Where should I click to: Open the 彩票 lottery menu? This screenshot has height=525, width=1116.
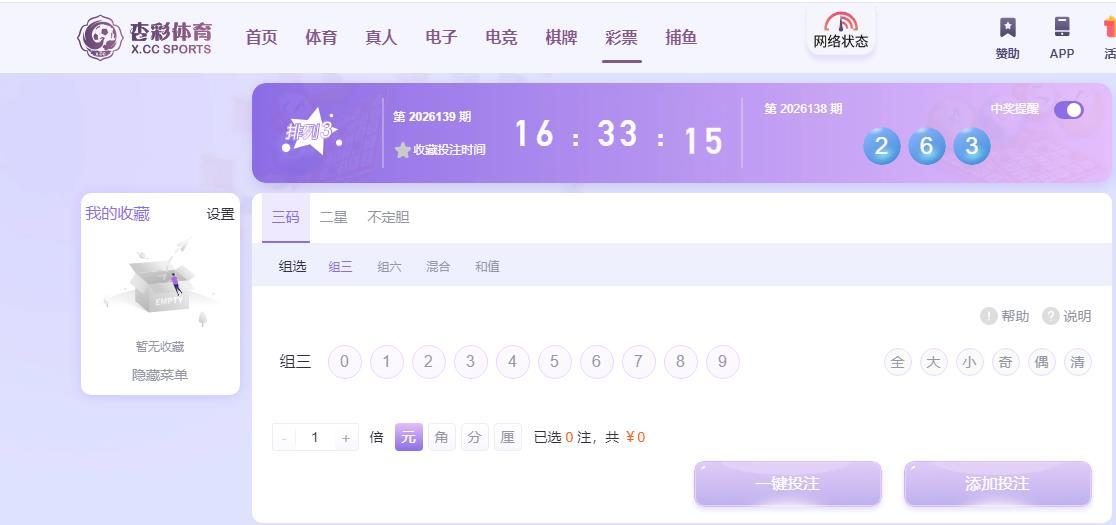coord(621,38)
